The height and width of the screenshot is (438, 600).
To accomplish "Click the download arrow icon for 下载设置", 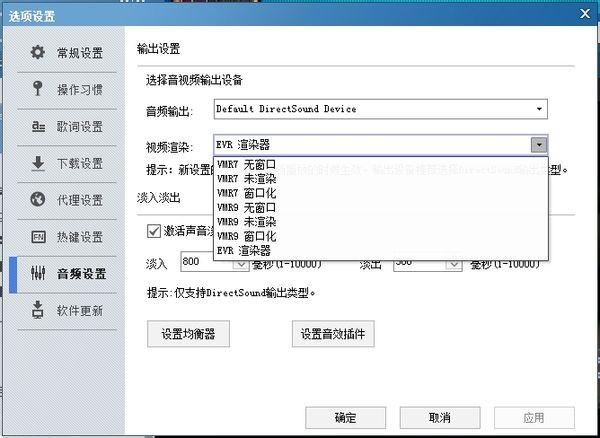I will pyautogui.click(x=38, y=163).
